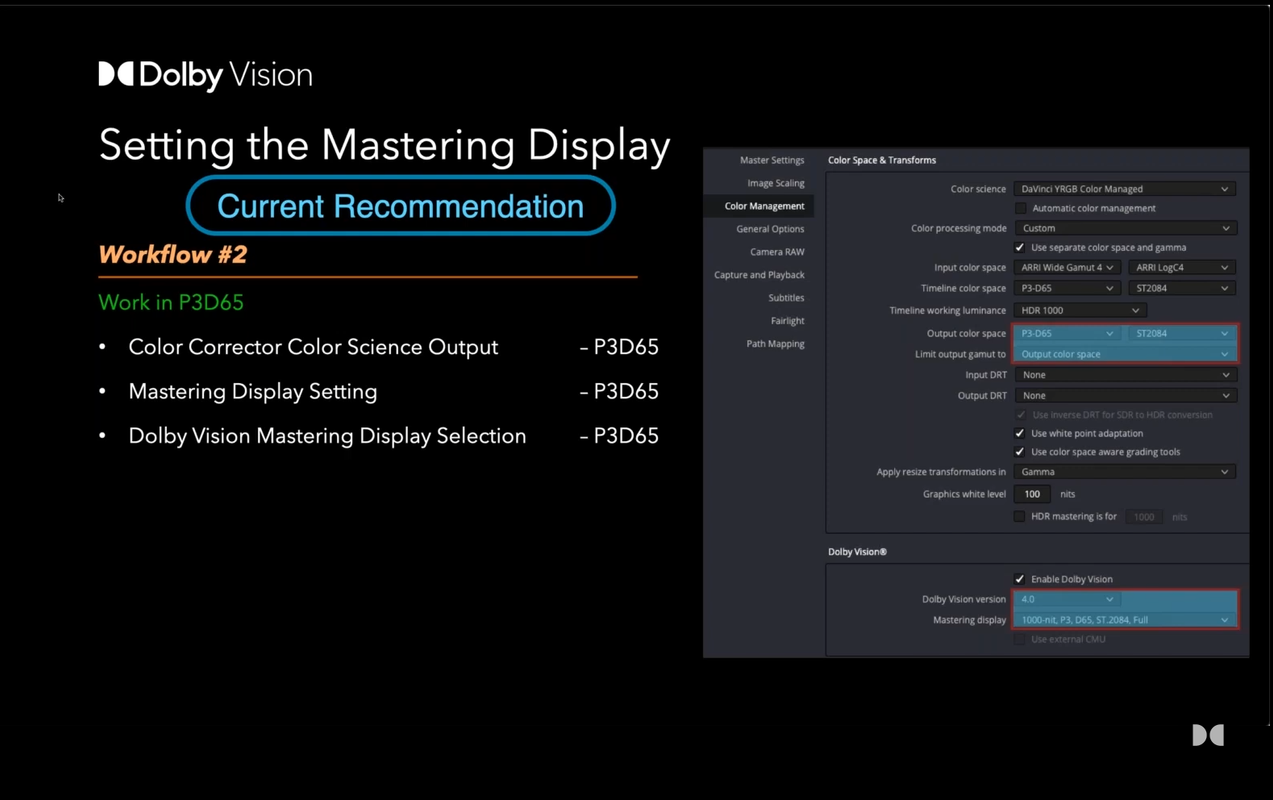Open the Output DRT dropdown
The image size is (1273, 800).
[1124, 395]
